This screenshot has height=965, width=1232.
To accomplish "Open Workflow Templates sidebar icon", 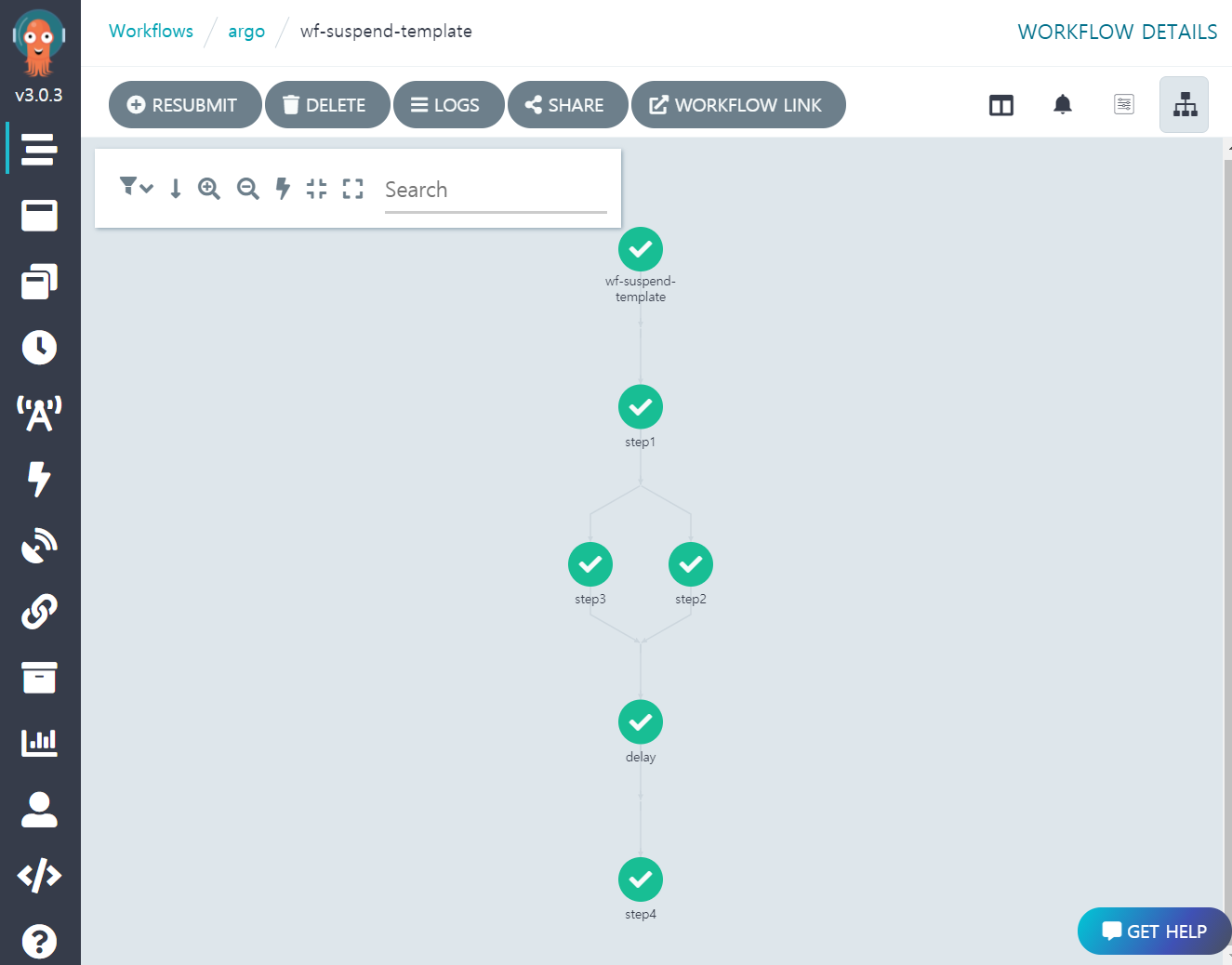I will [39, 215].
